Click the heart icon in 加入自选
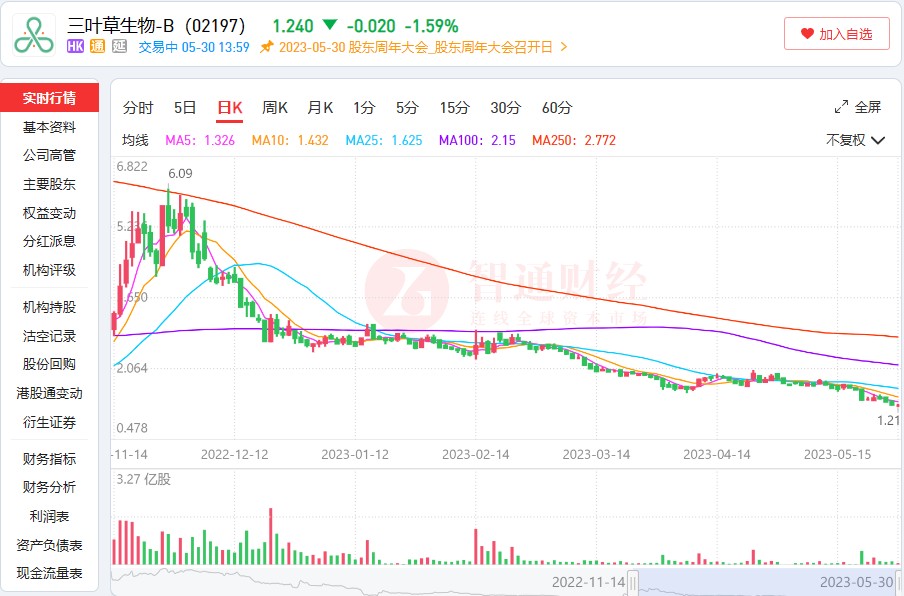904x596 pixels. pos(807,34)
